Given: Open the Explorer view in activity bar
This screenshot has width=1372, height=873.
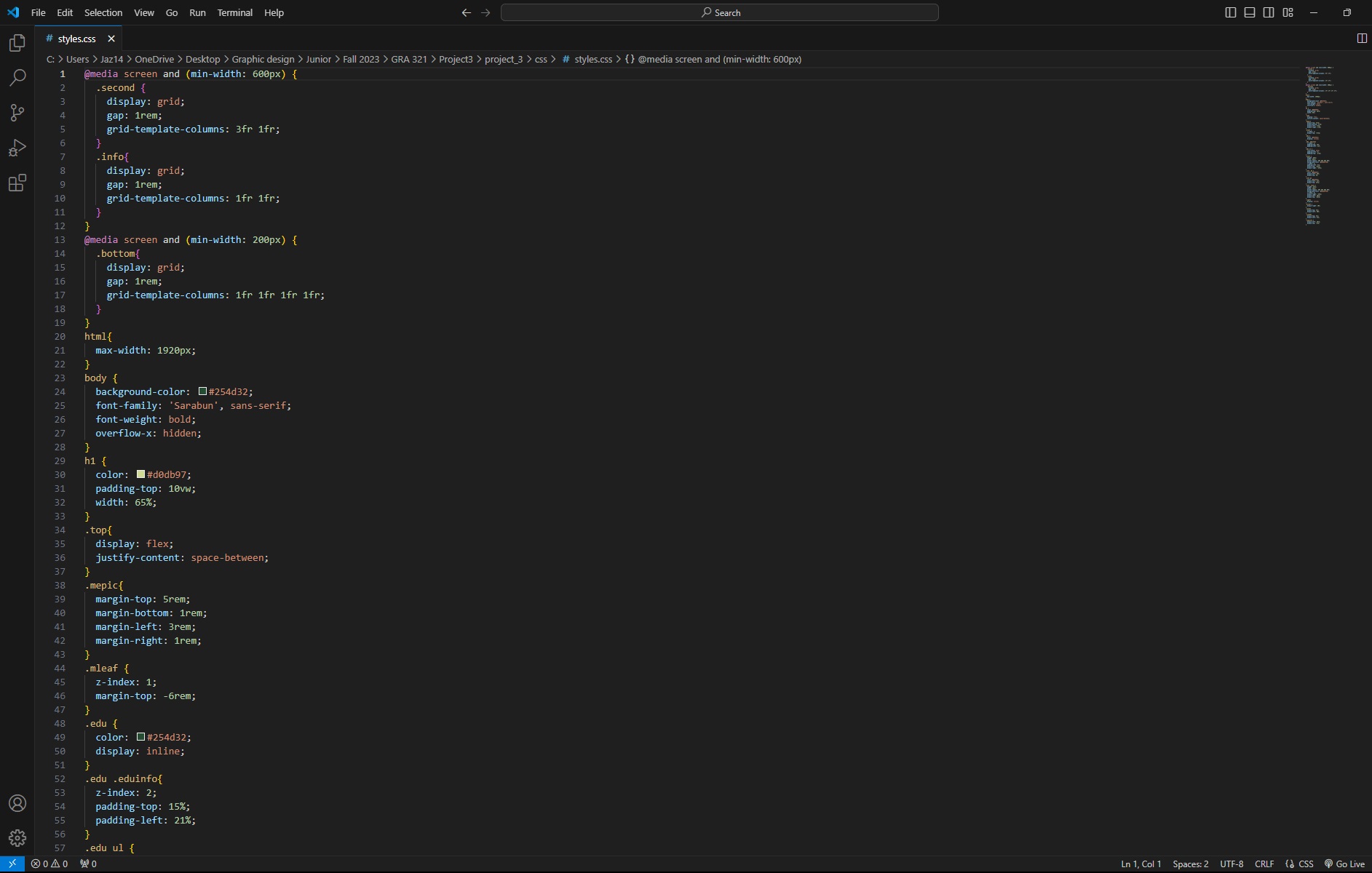Looking at the screenshot, I should 17,44.
